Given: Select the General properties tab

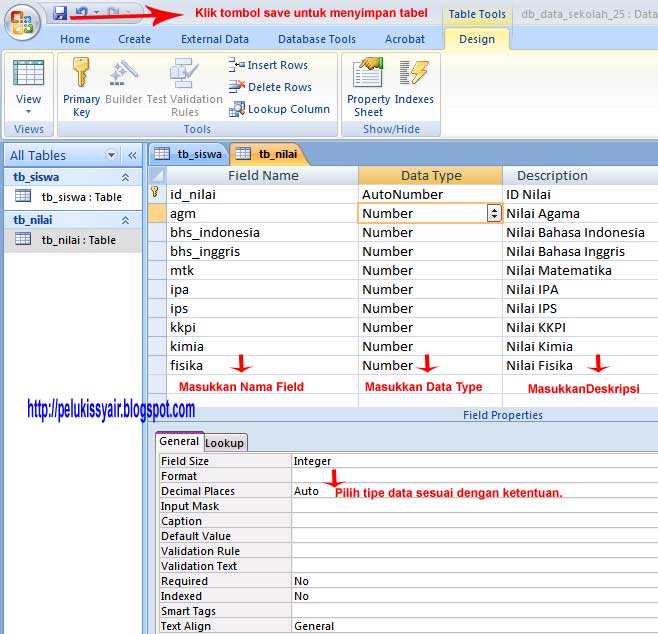Looking at the screenshot, I should point(179,441).
